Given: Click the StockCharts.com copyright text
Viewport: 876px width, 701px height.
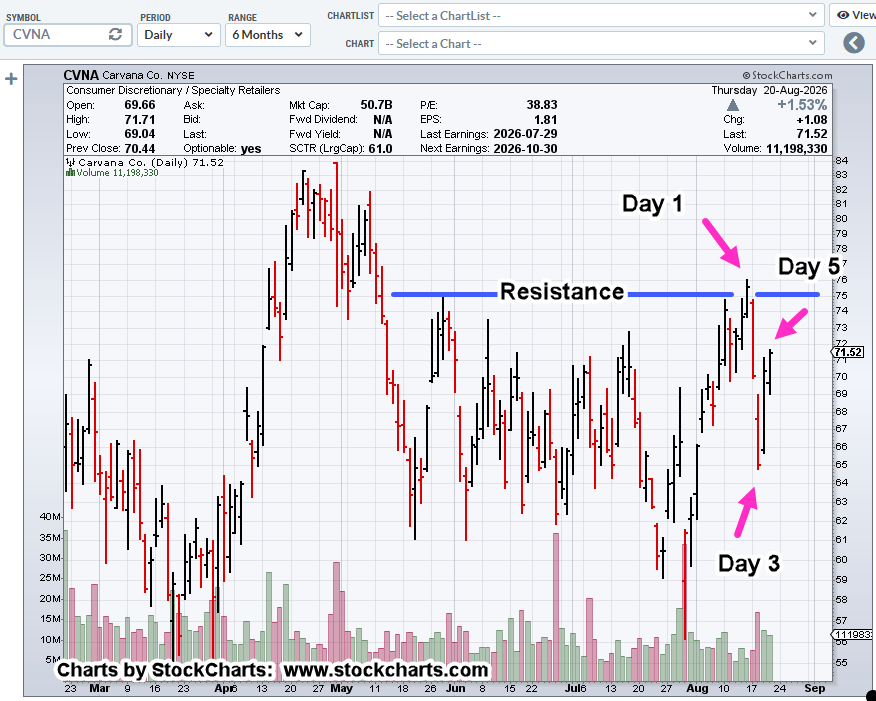Looking at the screenshot, I should 787,75.
